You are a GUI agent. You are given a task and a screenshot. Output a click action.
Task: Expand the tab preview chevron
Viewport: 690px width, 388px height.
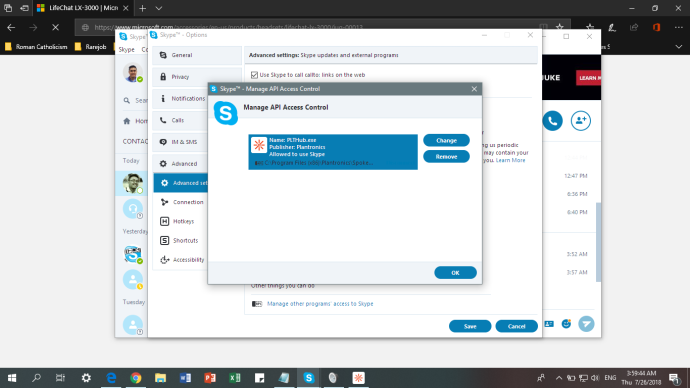(159, 8)
